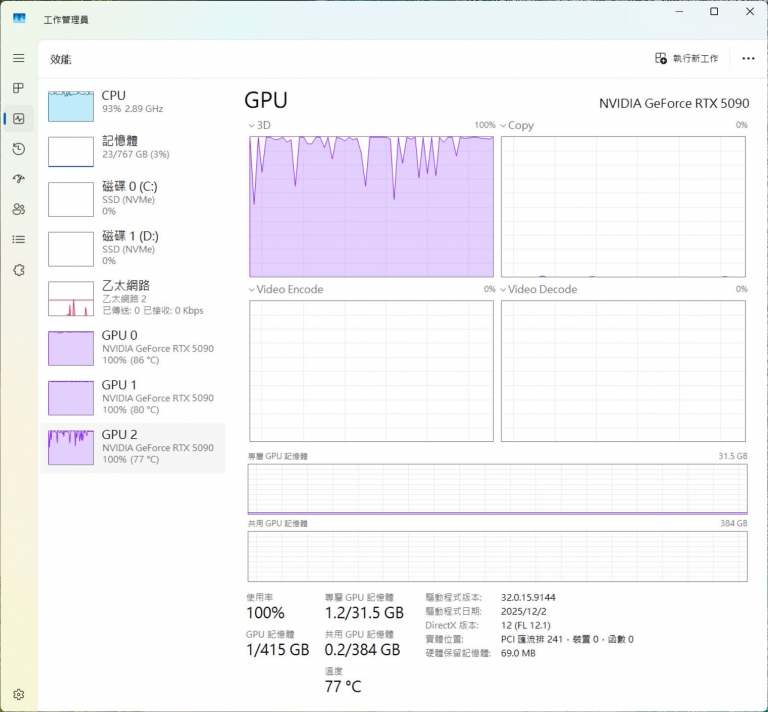The image size is (768, 712).
Task: Open the Details page list icon
Action: click(x=18, y=239)
